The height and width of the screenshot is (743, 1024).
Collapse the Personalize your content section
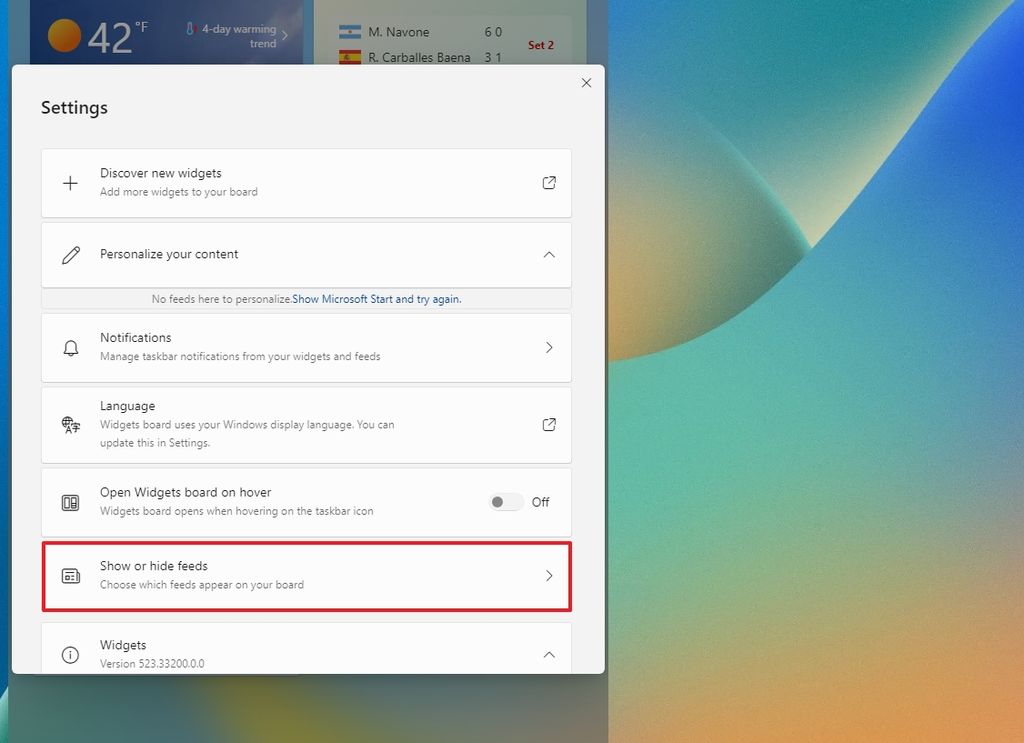pos(549,255)
